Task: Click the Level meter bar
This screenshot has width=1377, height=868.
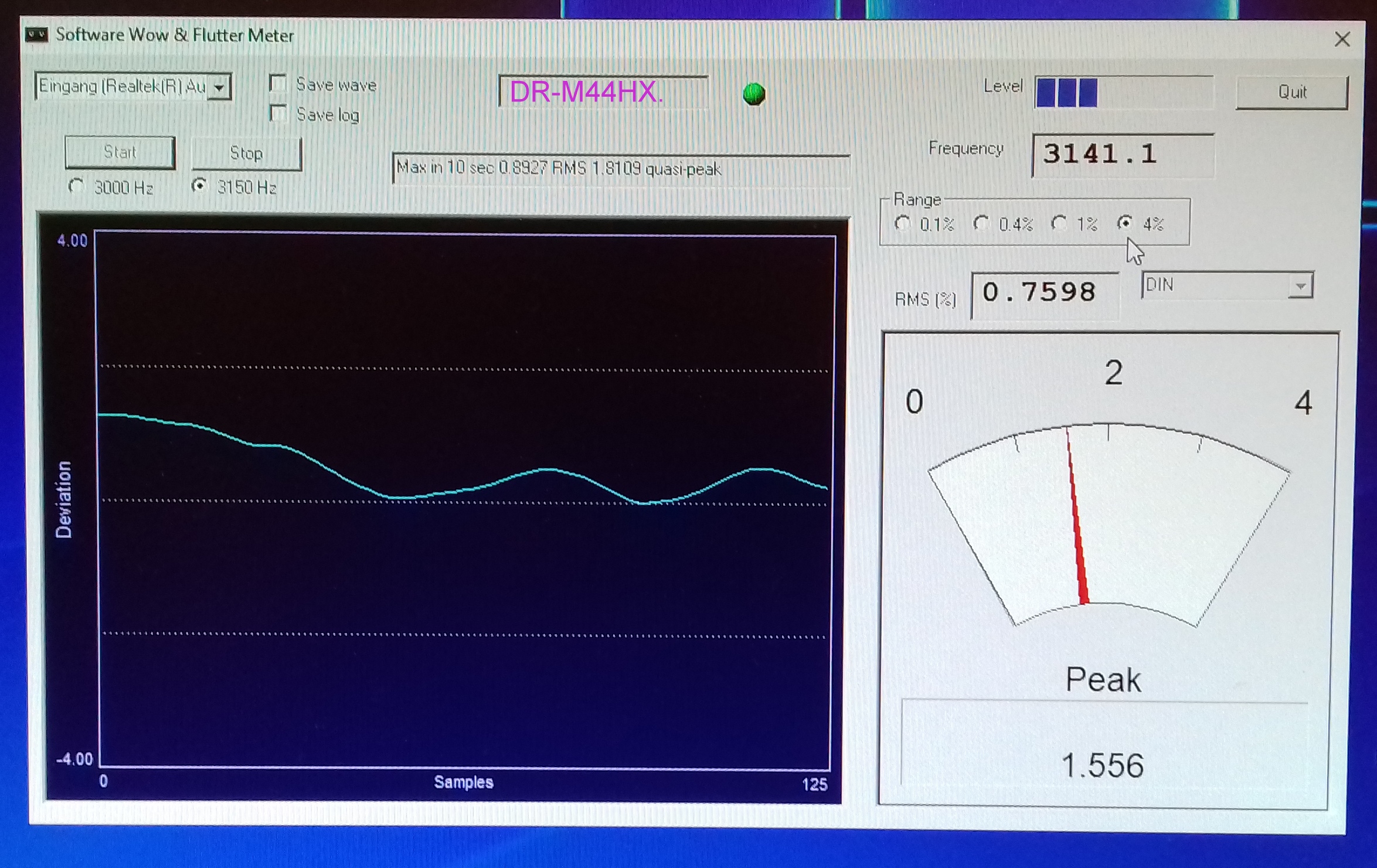Action: tap(1124, 92)
